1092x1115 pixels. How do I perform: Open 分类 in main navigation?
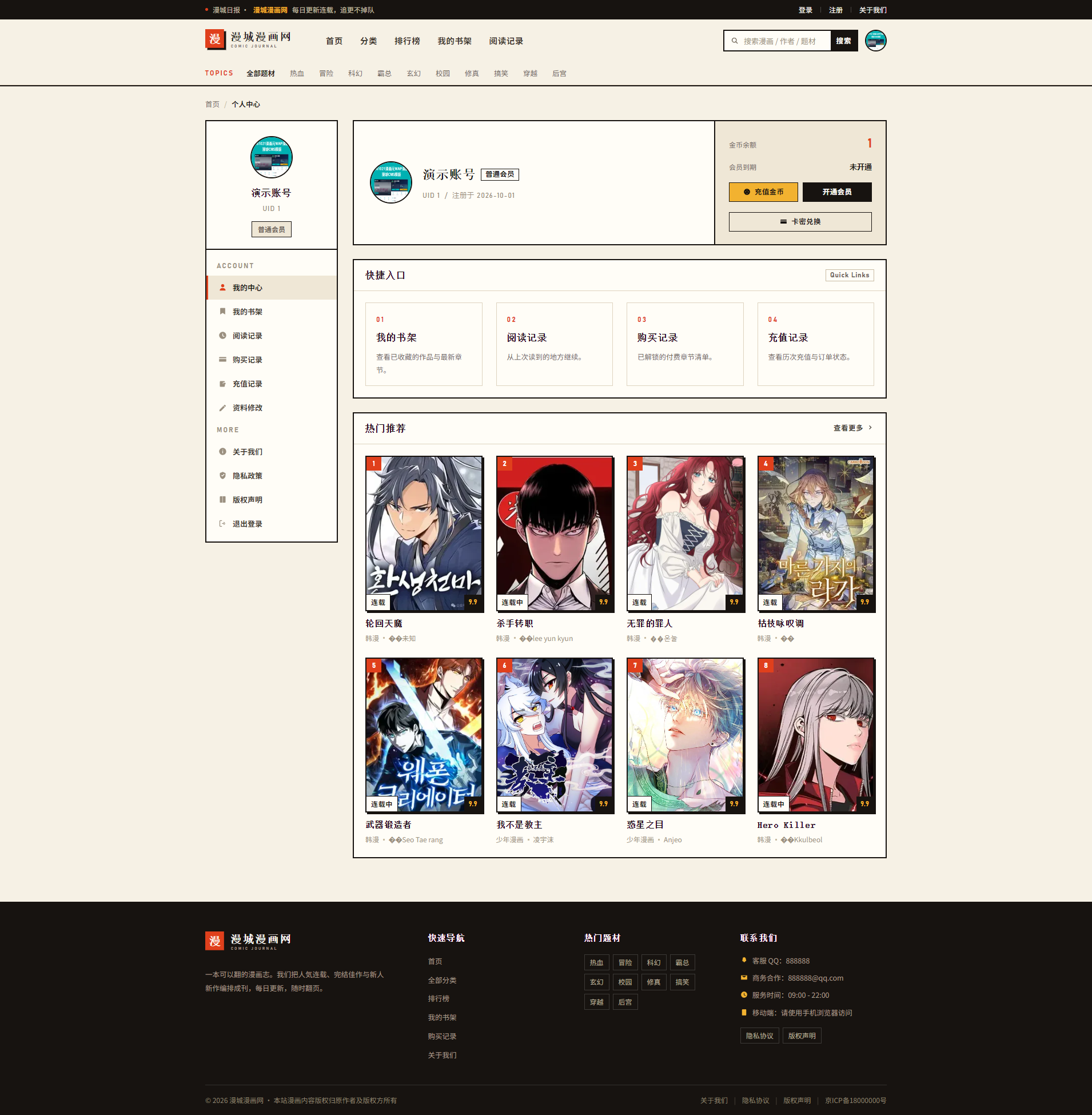click(368, 41)
